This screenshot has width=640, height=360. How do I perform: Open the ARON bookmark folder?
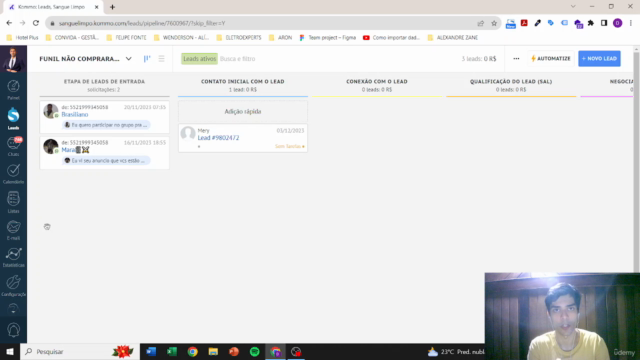tap(280, 38)
